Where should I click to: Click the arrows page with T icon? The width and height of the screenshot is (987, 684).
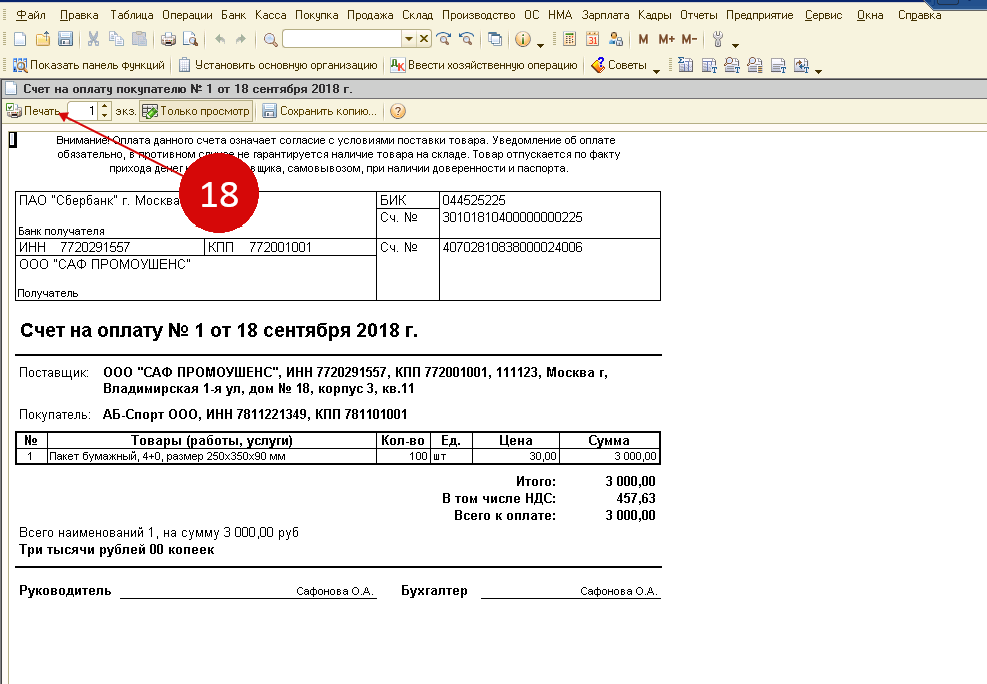click(801, 65)
